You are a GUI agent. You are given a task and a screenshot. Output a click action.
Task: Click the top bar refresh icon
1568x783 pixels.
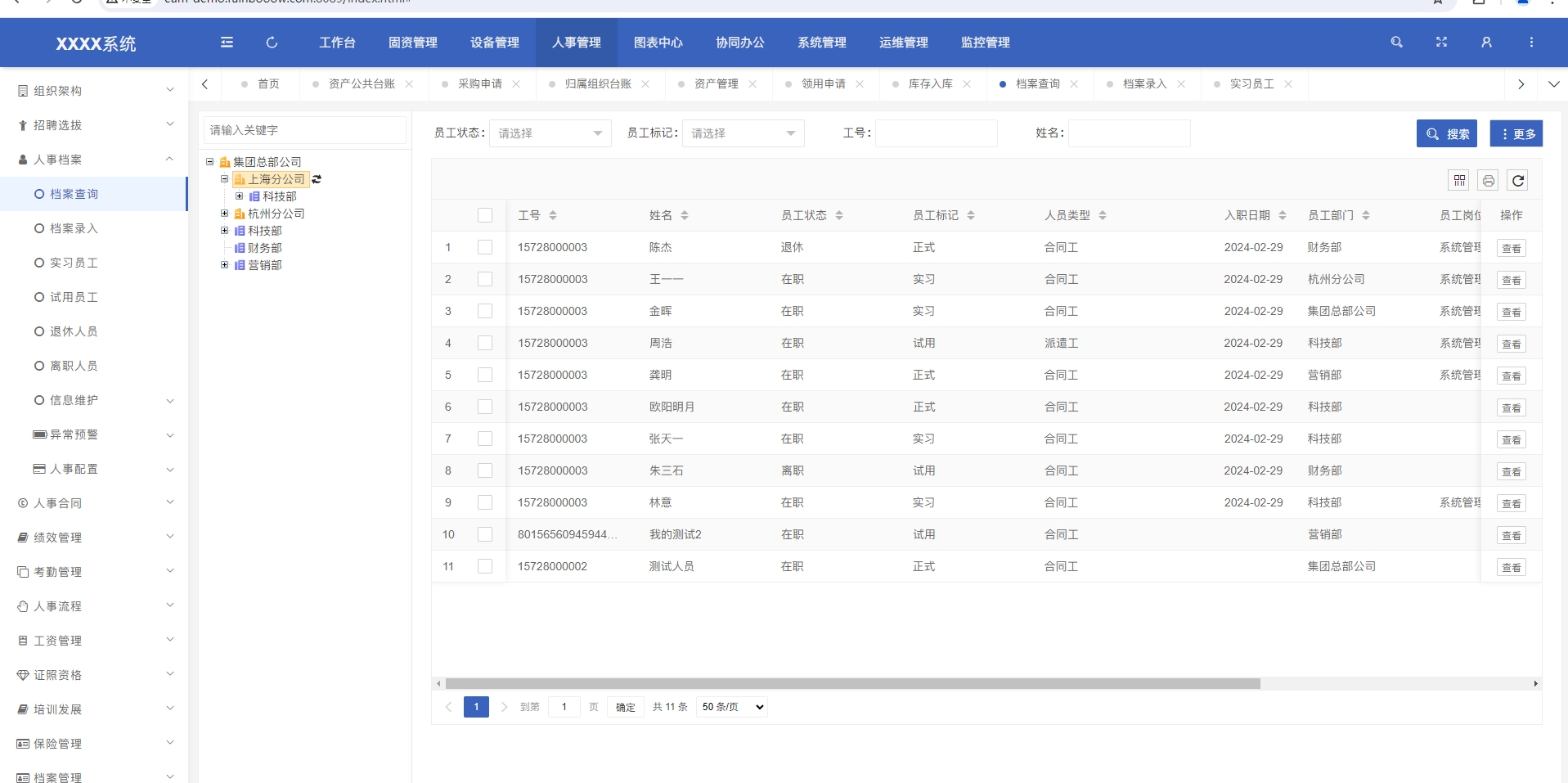pos(272,43)
